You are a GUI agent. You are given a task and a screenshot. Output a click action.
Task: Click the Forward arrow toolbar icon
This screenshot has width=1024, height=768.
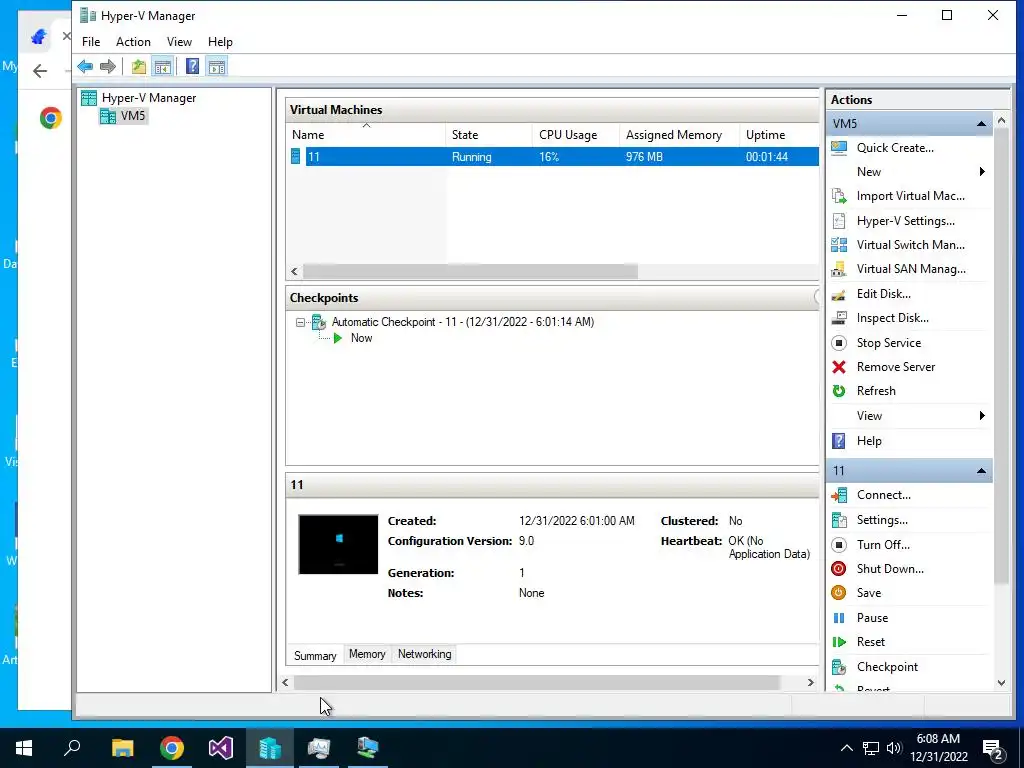click(108, 66)
